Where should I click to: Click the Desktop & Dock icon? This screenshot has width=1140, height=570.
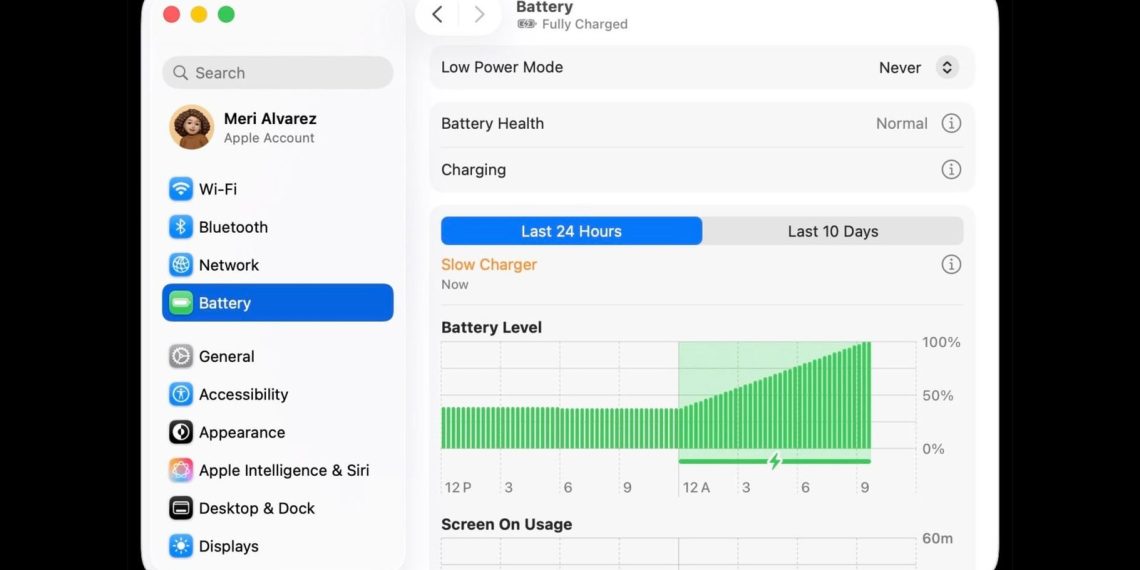(181, 508)
